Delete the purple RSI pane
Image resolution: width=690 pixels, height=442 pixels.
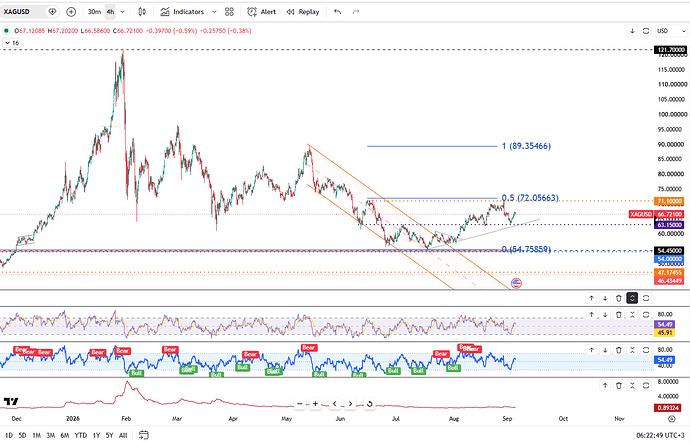coord(619,315)
